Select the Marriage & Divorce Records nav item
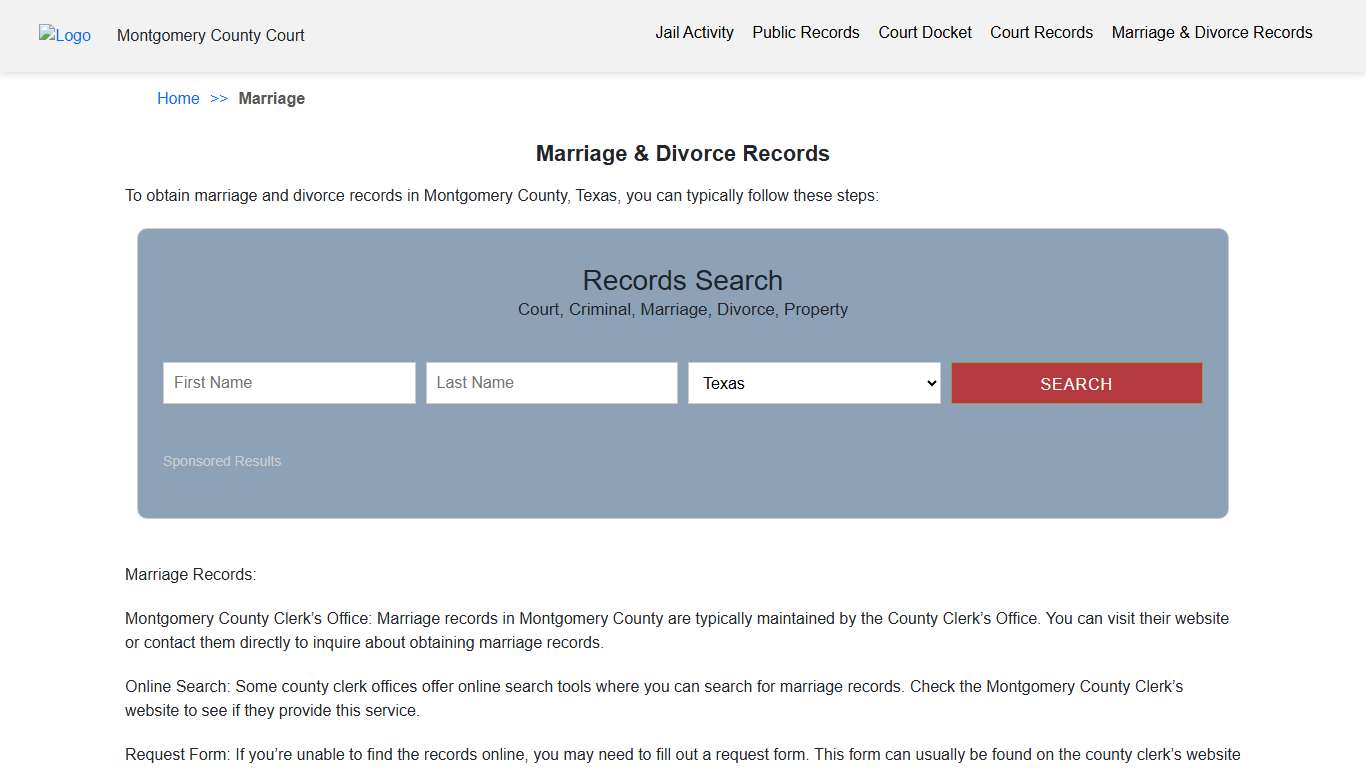The image size is (1366, 768). (1211, 32)
